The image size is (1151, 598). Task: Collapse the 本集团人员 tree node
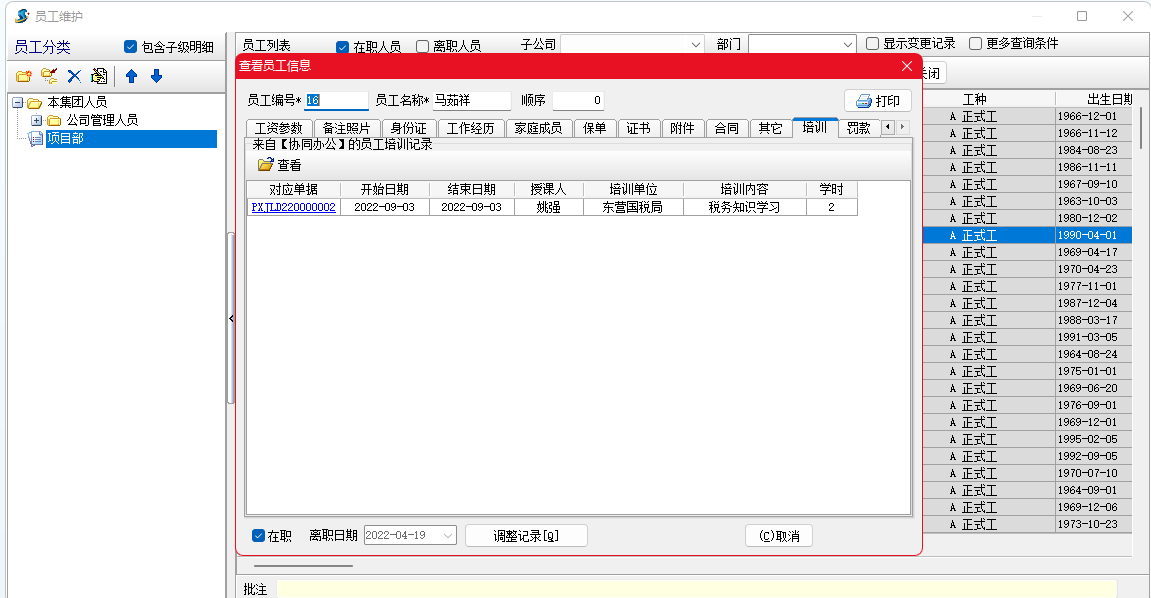click(x=18, y=102)
